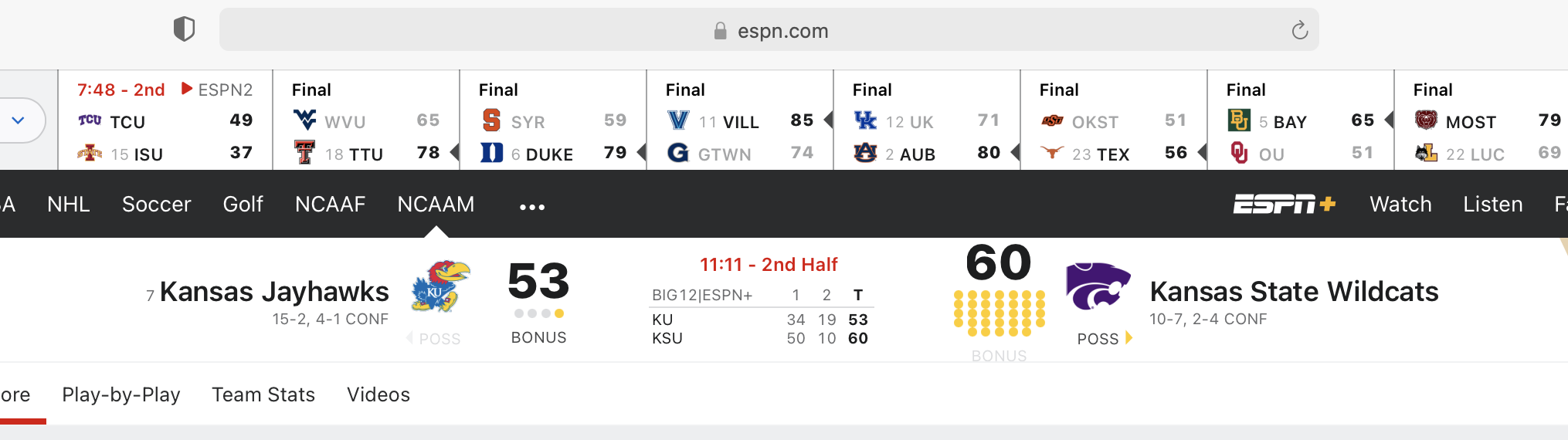The width and height of the screenshot is (1568, 440).
Task: Click the Baylor logo in the scoreboard
Action: click(x=1239, y=120)
